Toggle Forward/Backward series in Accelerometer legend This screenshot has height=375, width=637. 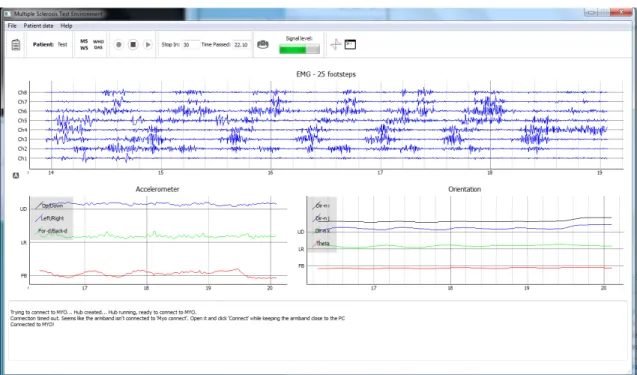tap(52, 231)
